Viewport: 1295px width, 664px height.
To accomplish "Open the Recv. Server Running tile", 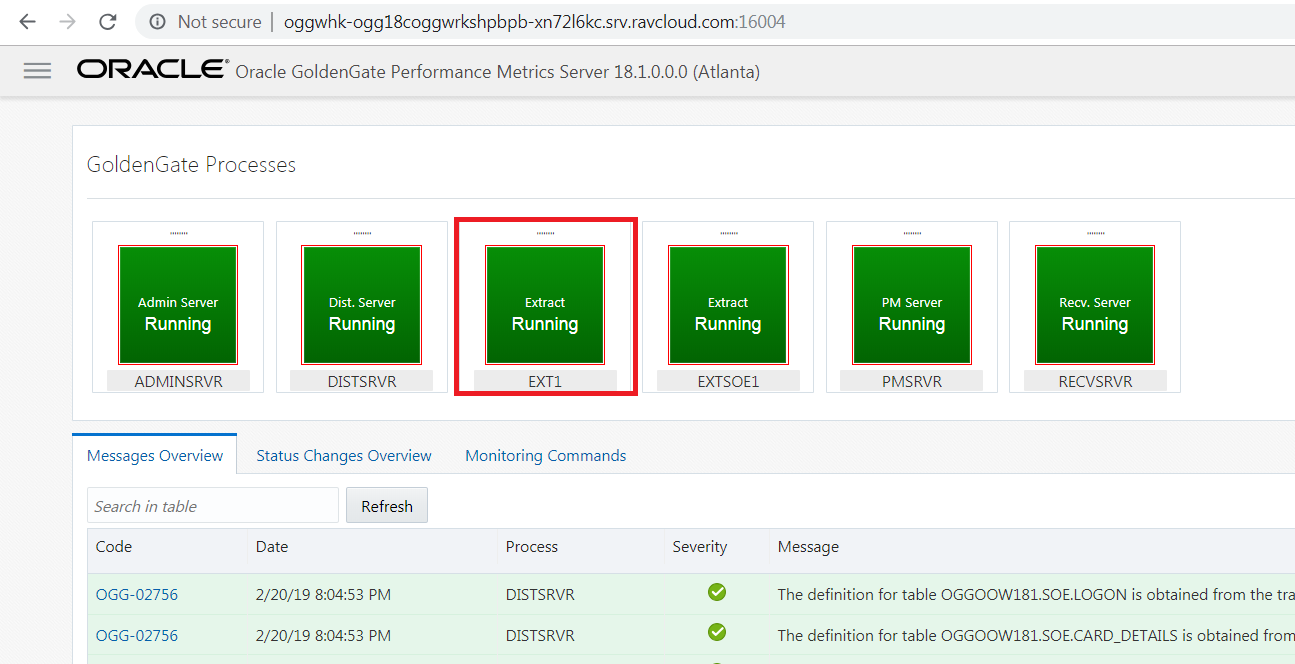I will tap(1095, 306).
